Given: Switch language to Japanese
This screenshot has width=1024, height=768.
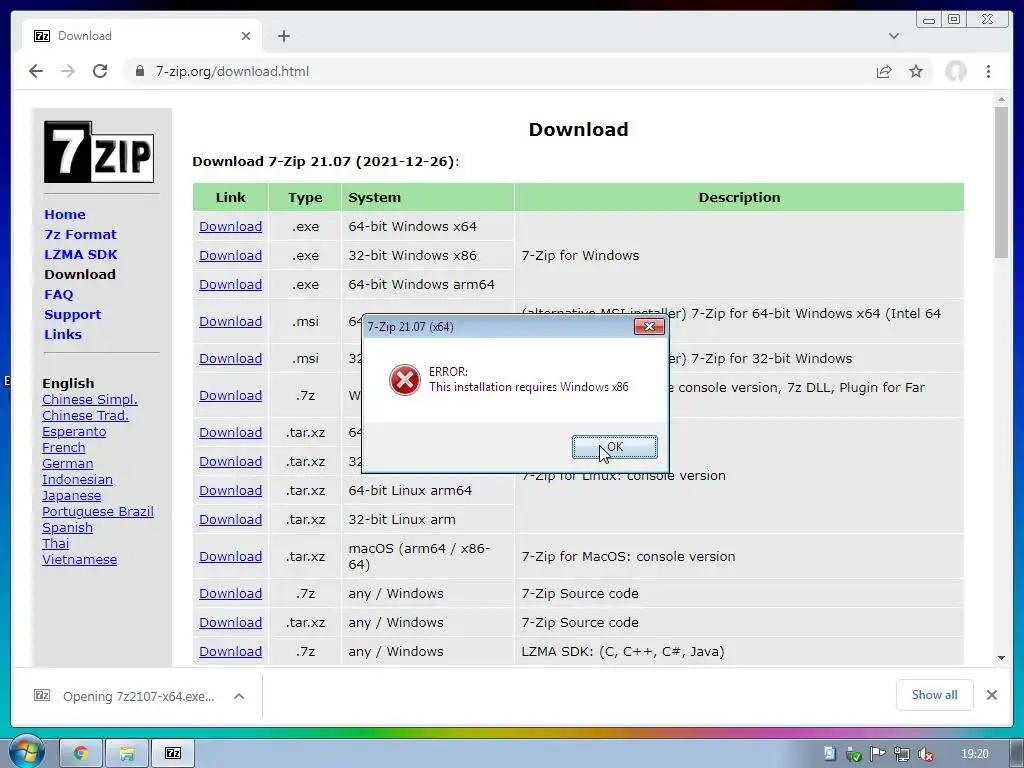Looking at the screenshot, I should [71, 496].
